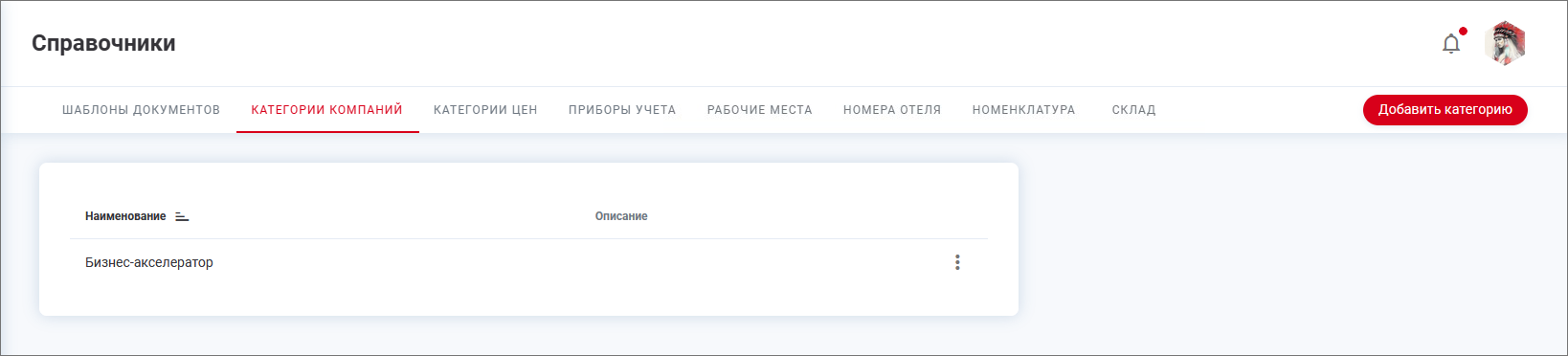Open the three-dot menu for Бизнес-акселератор

957,262
